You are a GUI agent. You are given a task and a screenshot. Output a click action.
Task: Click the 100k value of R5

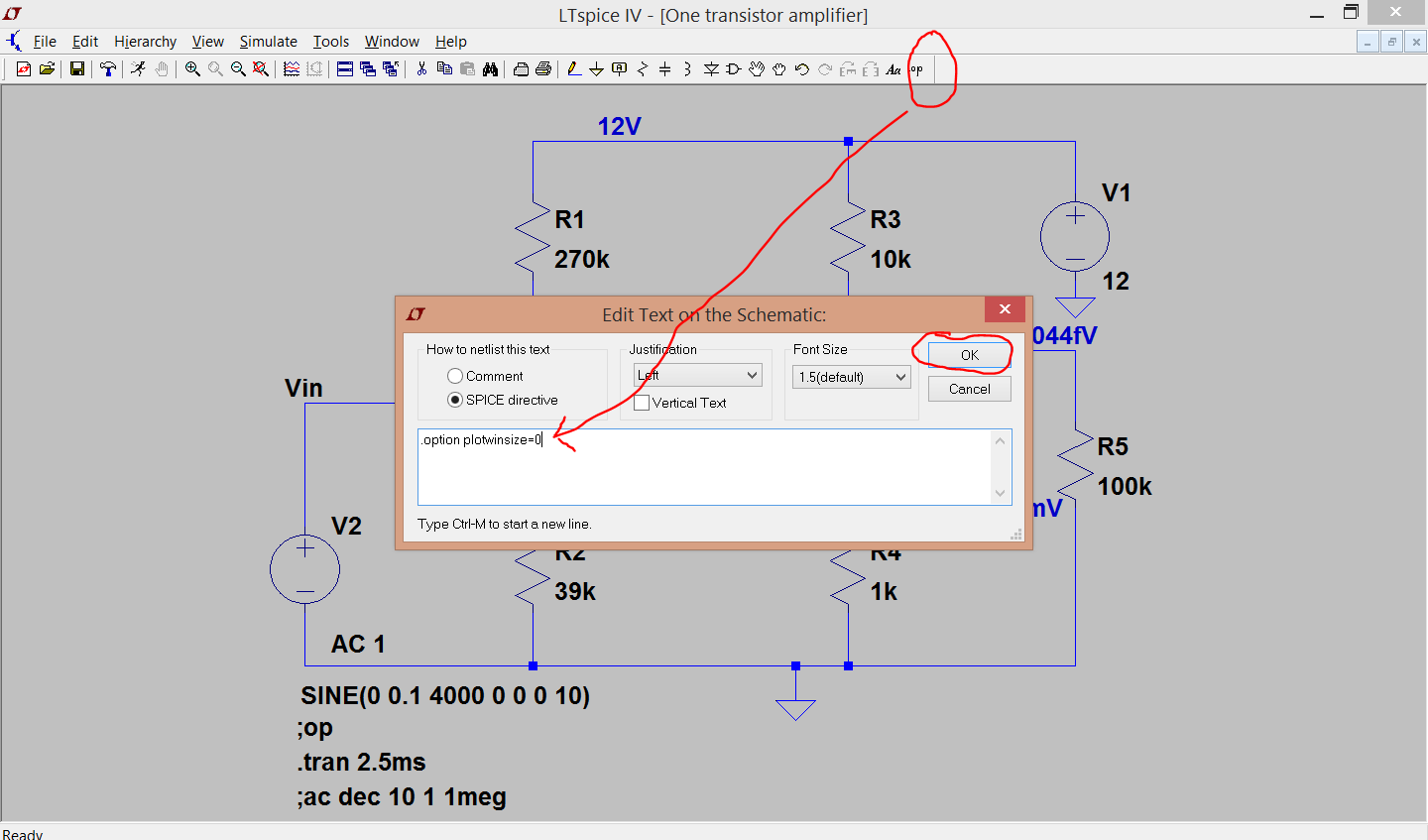click(1125, 486)
